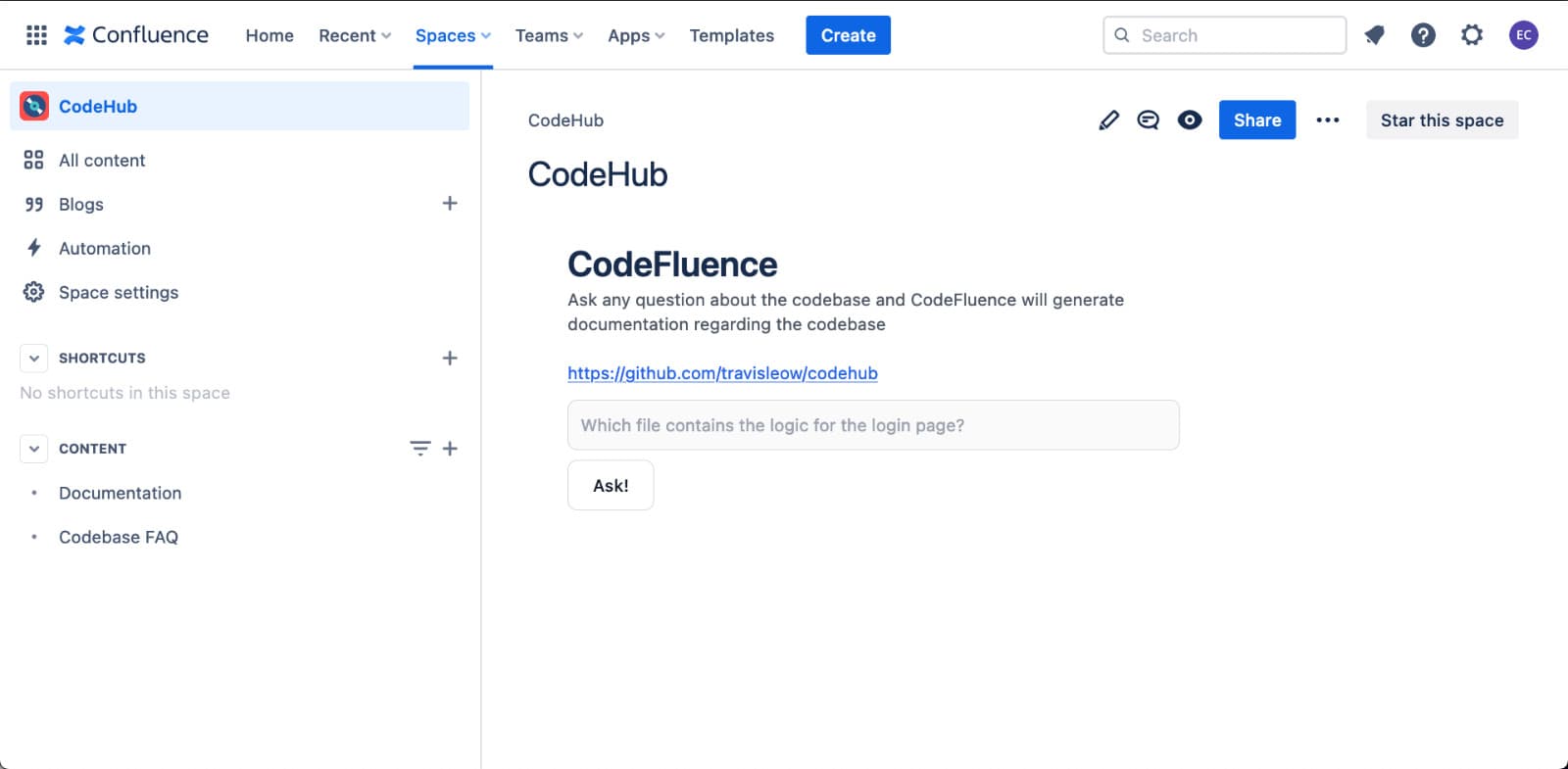Open Space settings in sidebar

pyautogui.click(x=119, y=293)
